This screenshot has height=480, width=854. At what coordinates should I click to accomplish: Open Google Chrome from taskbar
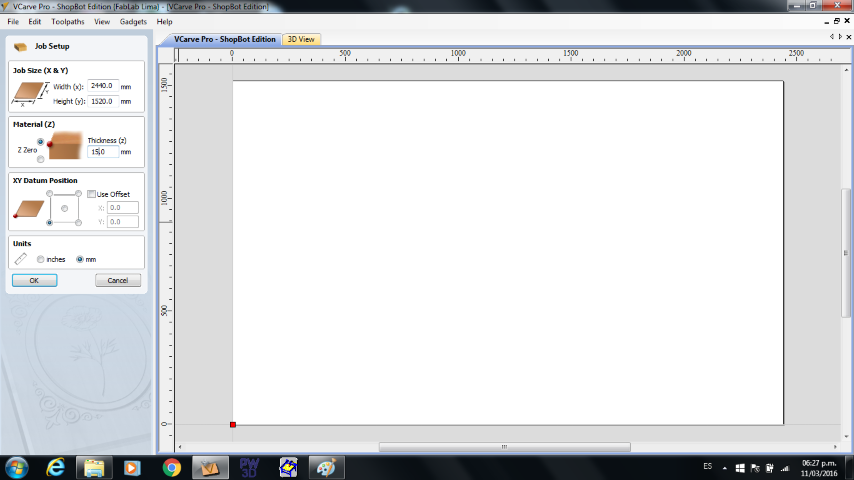pos(172,468)
